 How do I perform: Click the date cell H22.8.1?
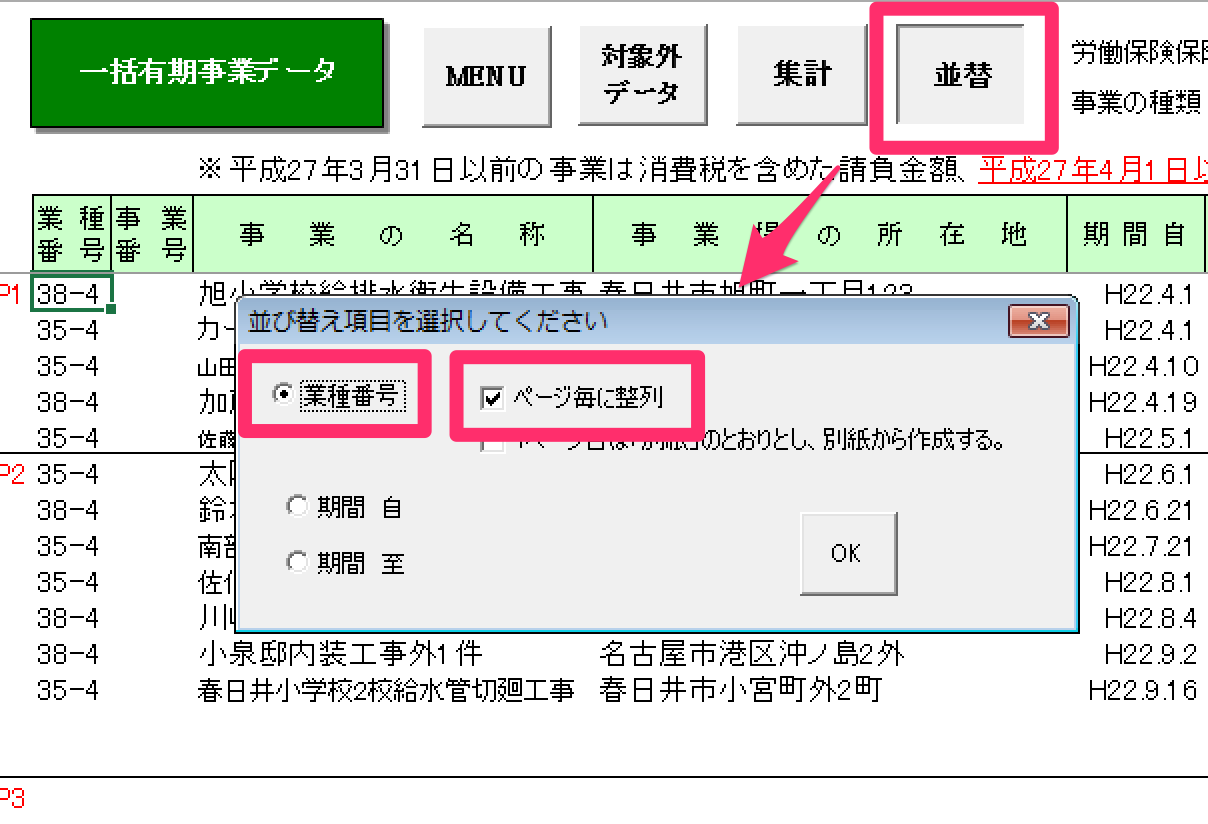pos(1150,582)
